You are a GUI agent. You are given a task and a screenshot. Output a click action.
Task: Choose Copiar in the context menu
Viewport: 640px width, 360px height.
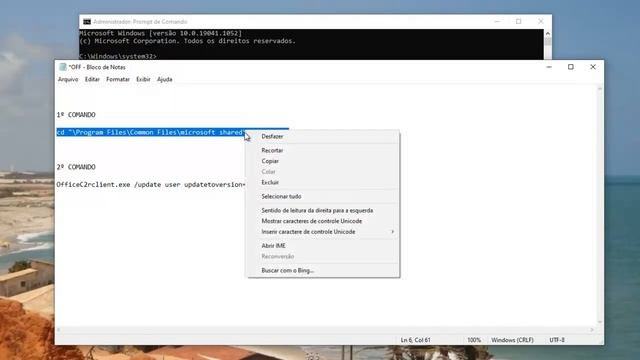coord(323,161)
